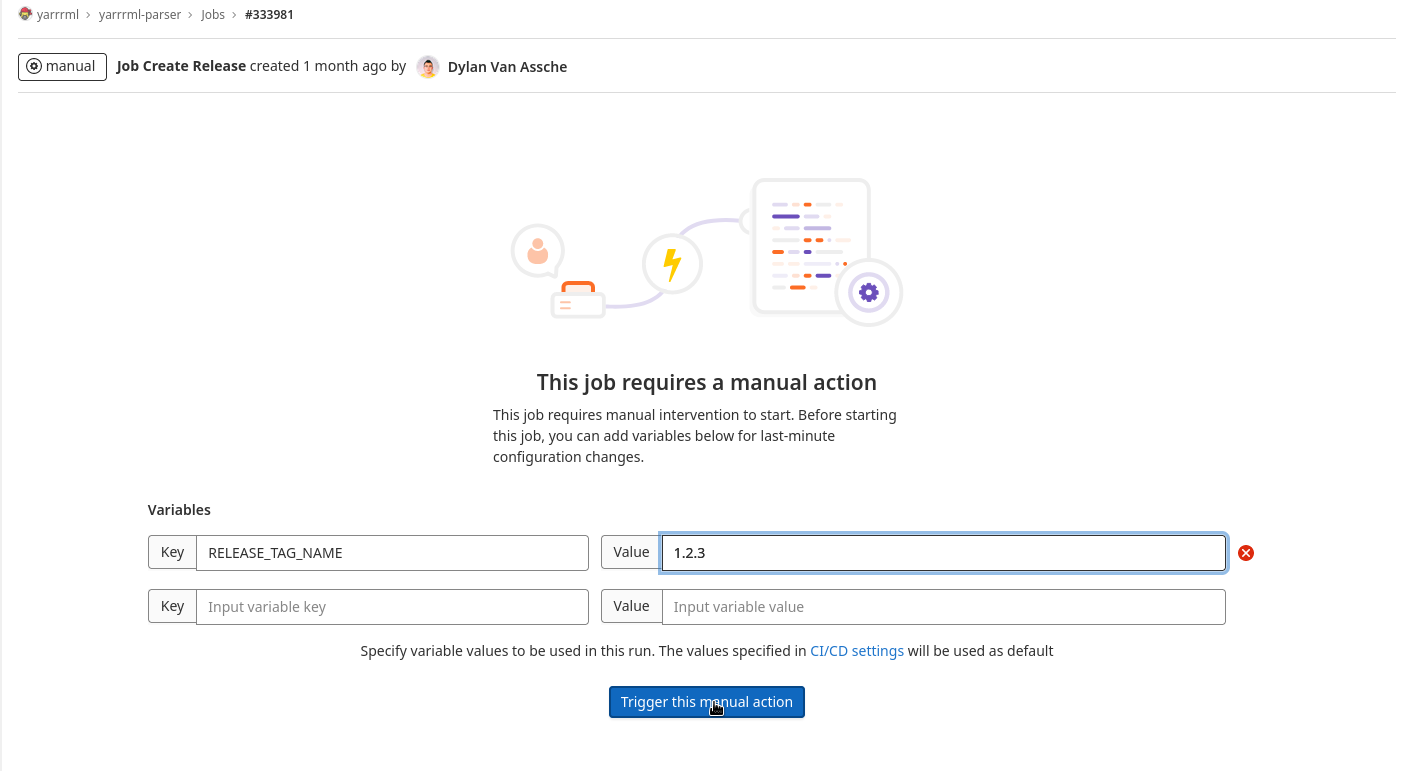
Task: Click the gear icon in manual badge
Action: coord(34,67)
